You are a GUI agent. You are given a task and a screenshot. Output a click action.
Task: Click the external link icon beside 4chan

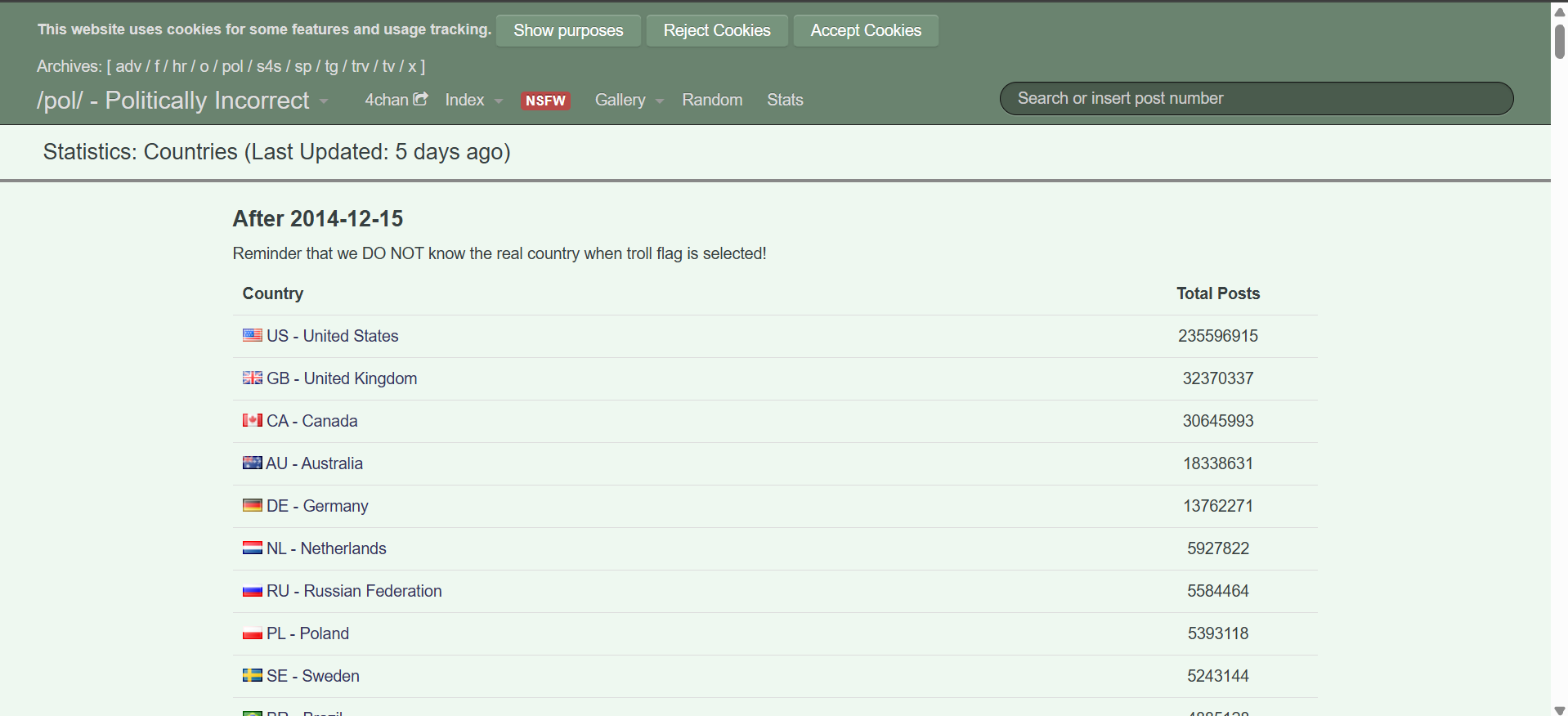point(421,99)
